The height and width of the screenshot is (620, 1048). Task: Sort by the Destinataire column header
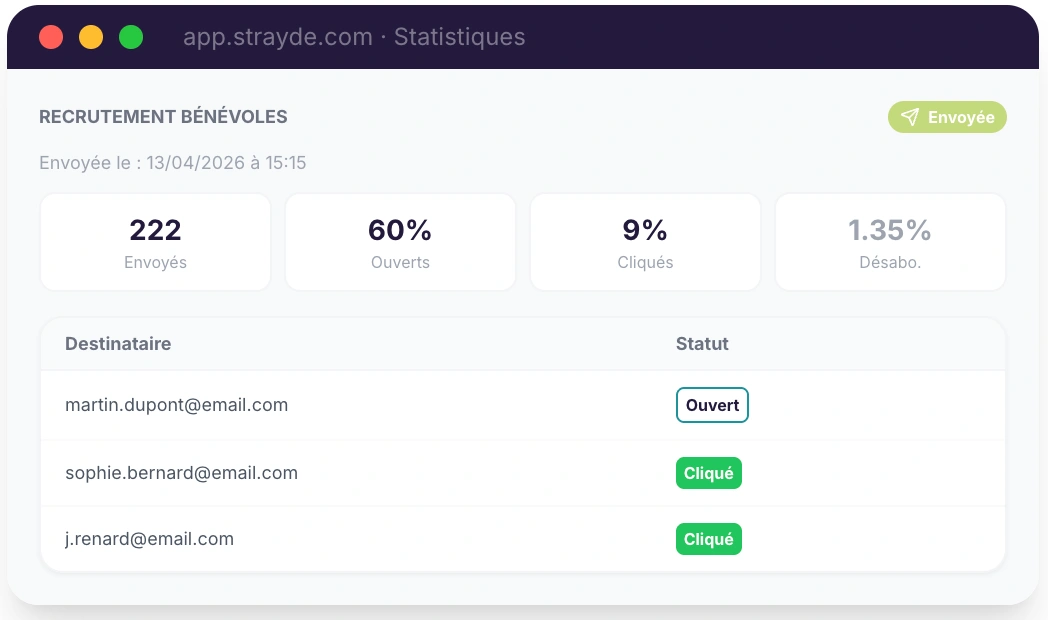tap(117, 344)
